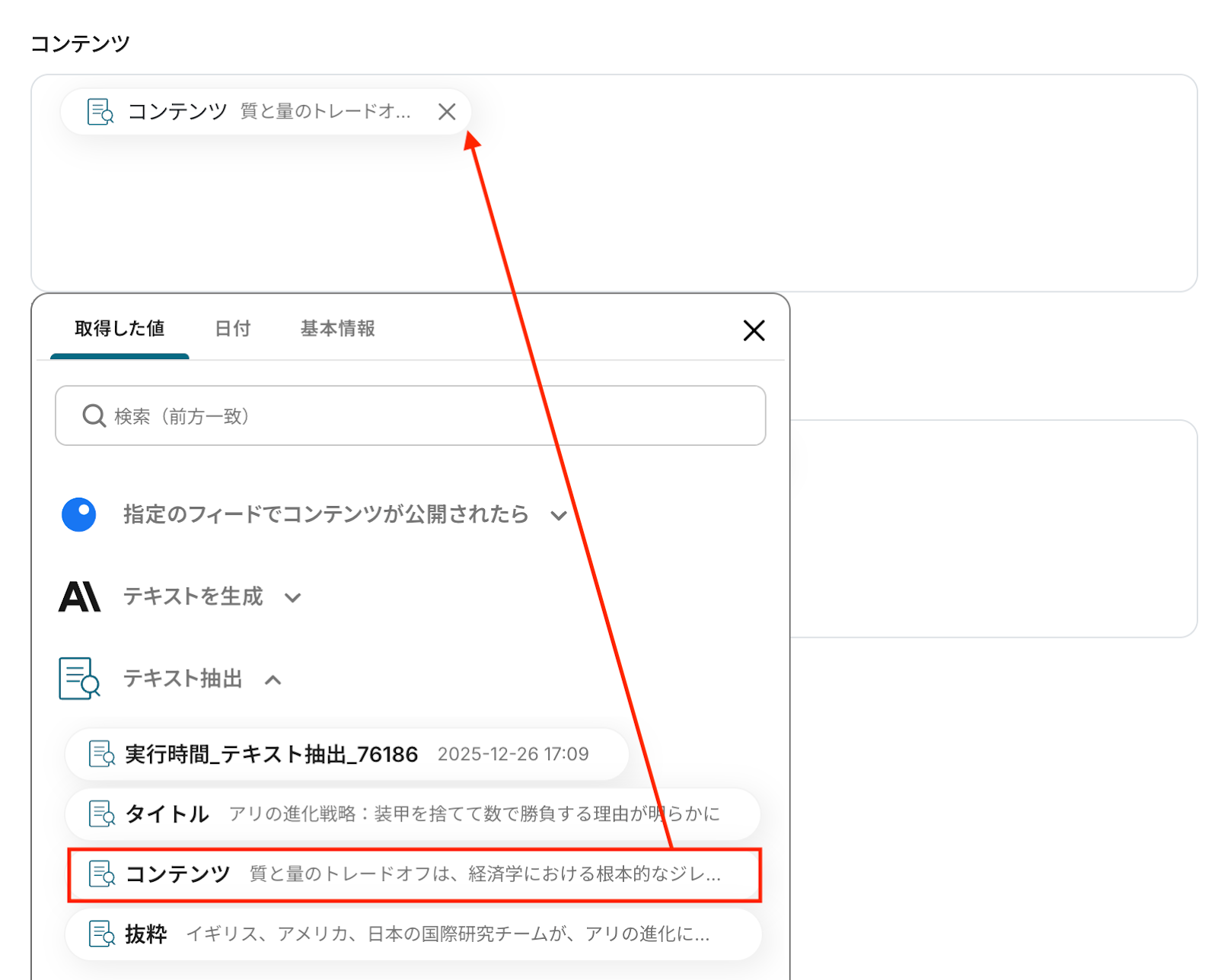Click the icon on the コンテンツ list row

(x=102, y=874)
